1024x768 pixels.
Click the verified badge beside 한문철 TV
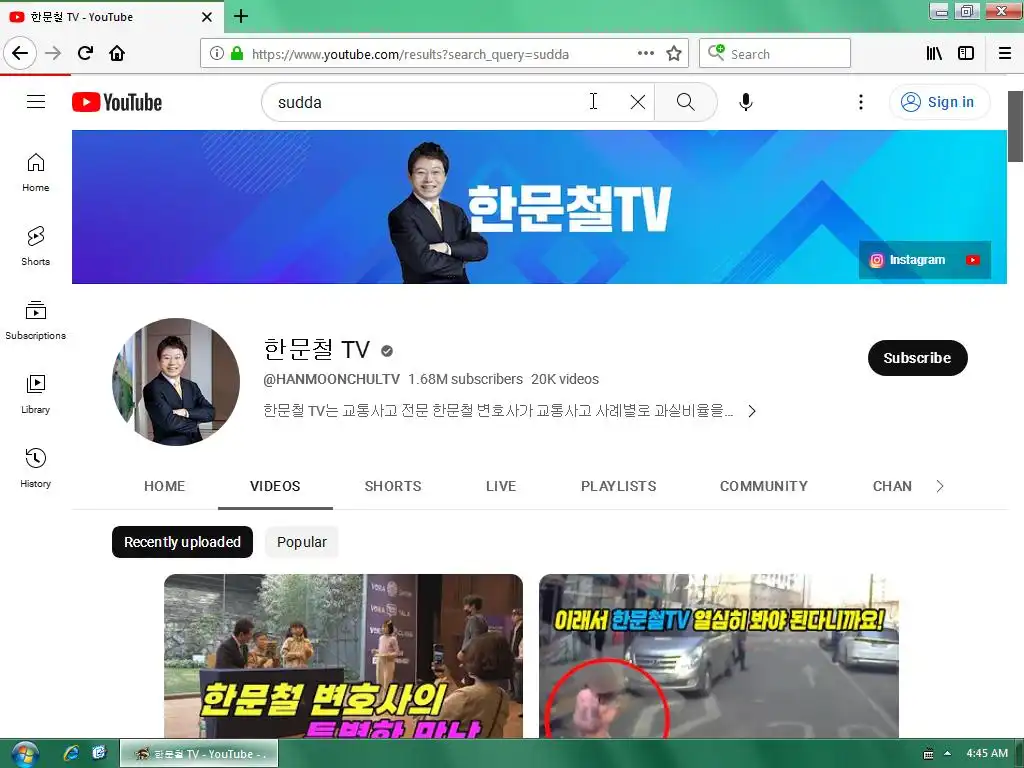(387, 351)
